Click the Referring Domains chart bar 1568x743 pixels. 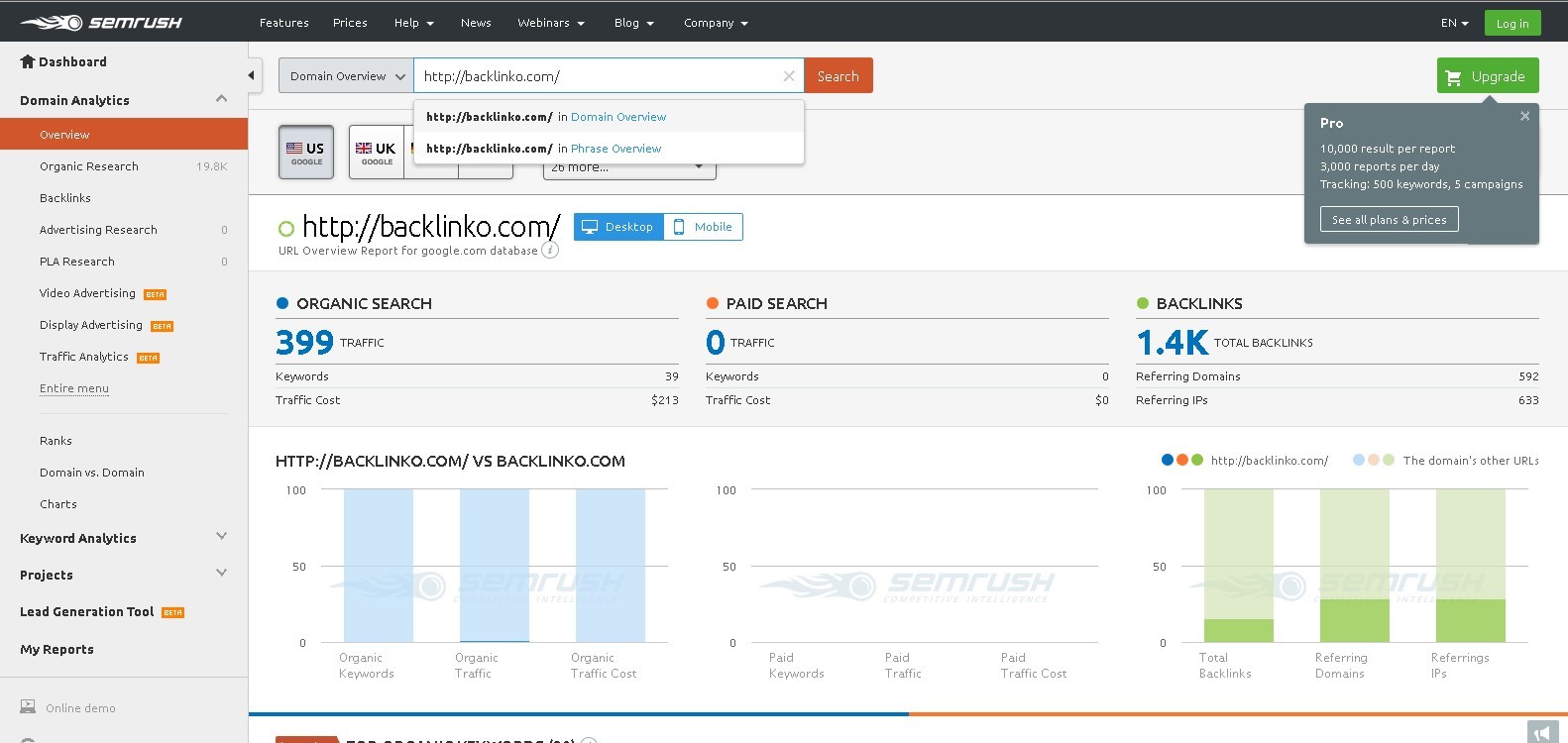pyautogui.click(x=1355, y=566)
